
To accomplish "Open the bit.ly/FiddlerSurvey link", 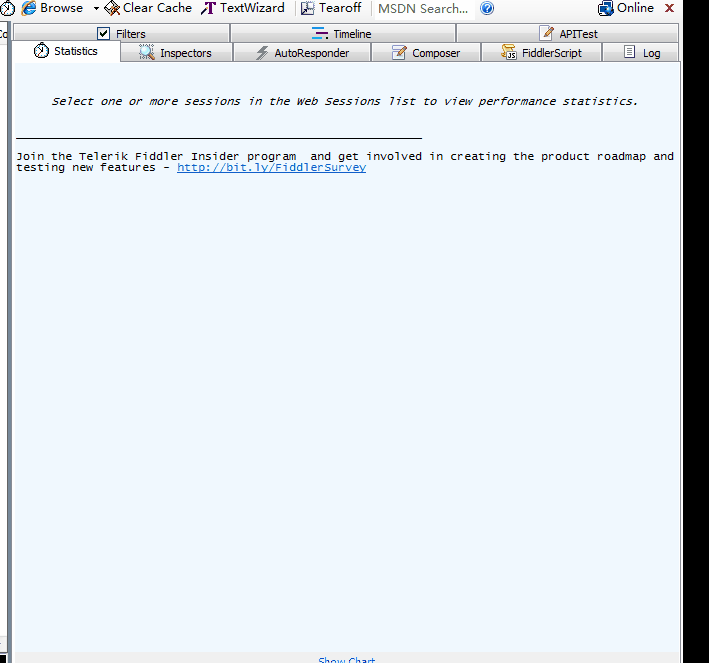I will (271, 168).
